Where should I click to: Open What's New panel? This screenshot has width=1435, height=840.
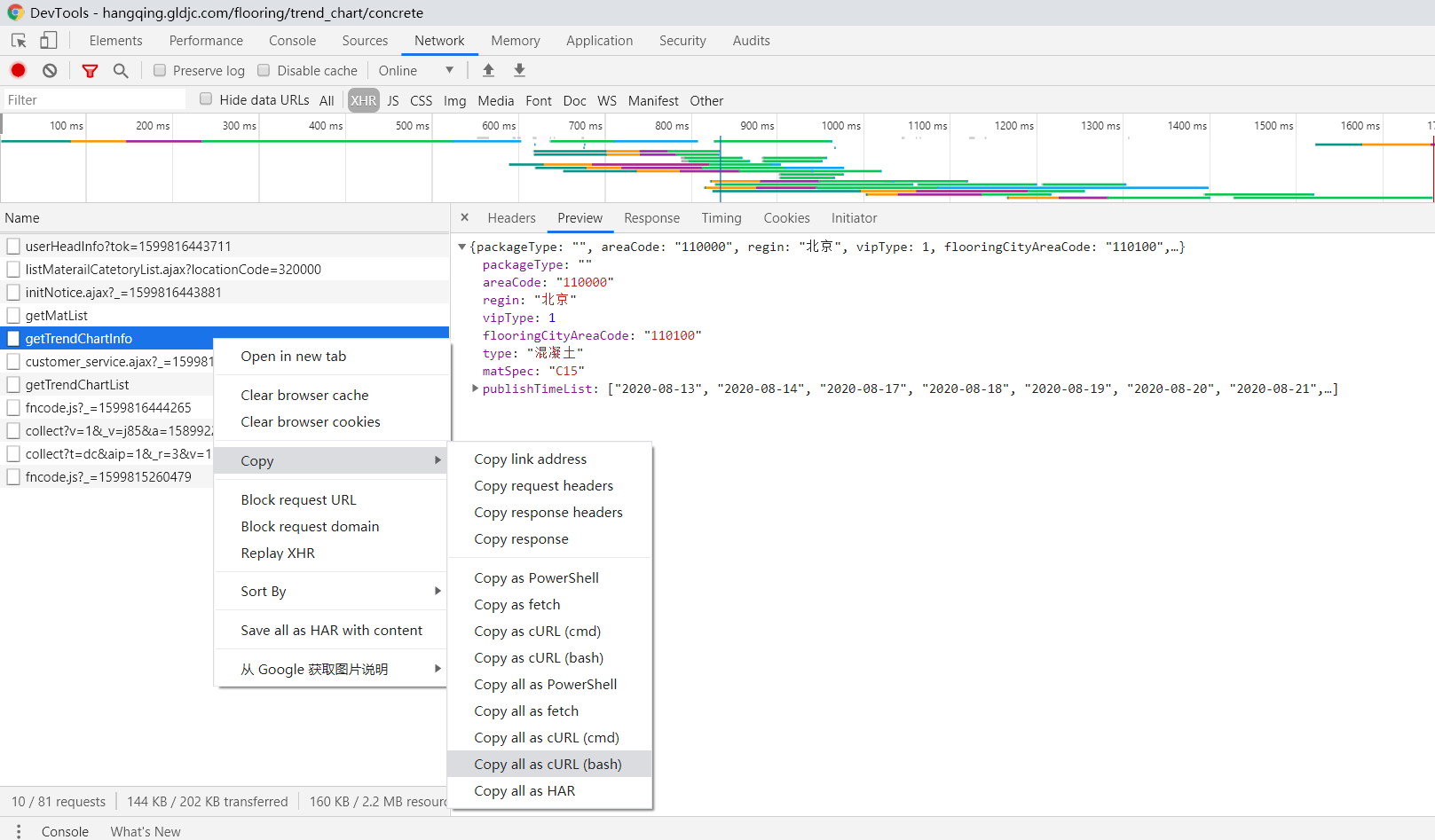(145, 830)
